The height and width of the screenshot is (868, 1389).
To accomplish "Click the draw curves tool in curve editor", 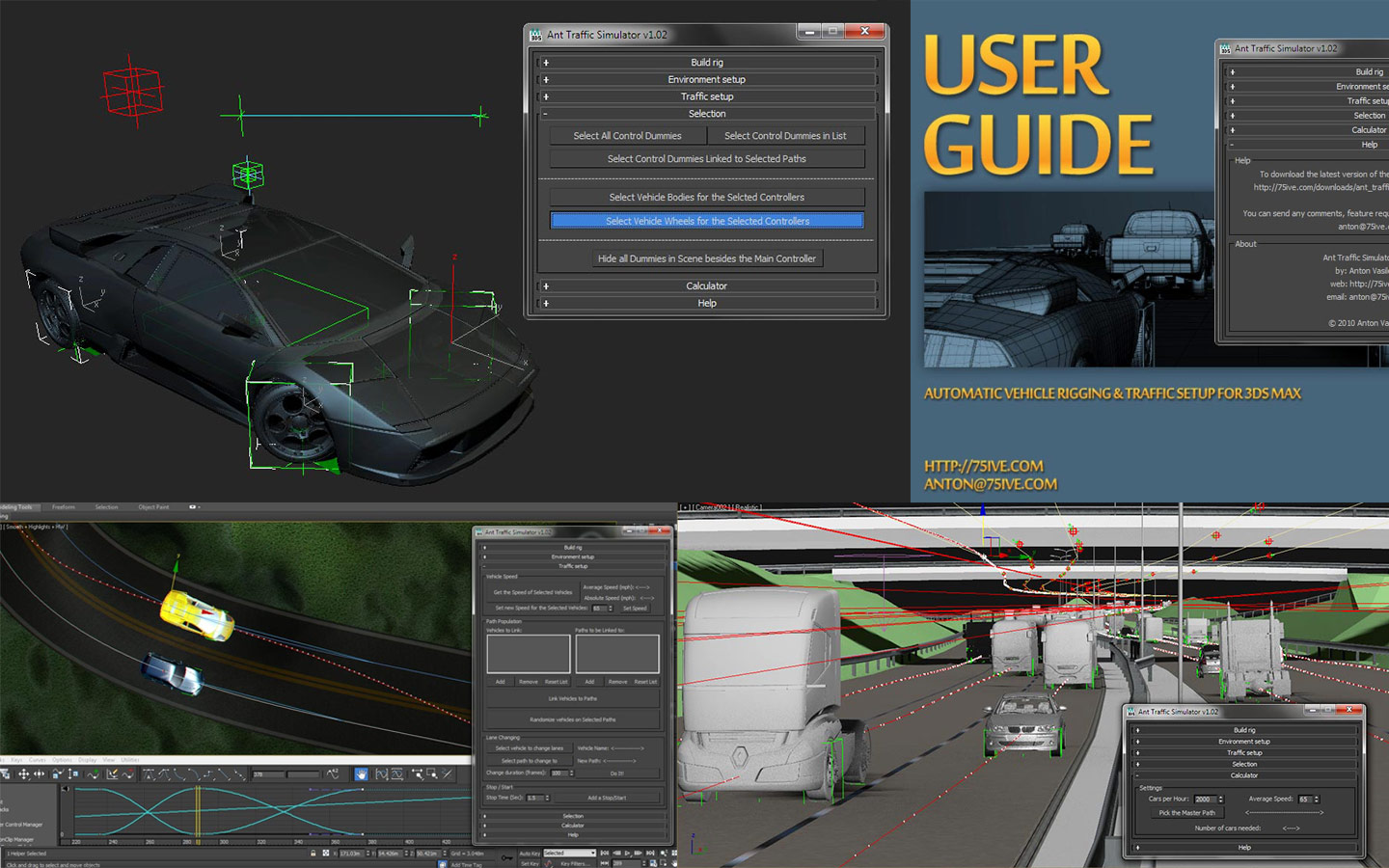I will pyautogui.click(x=112, y=774).
